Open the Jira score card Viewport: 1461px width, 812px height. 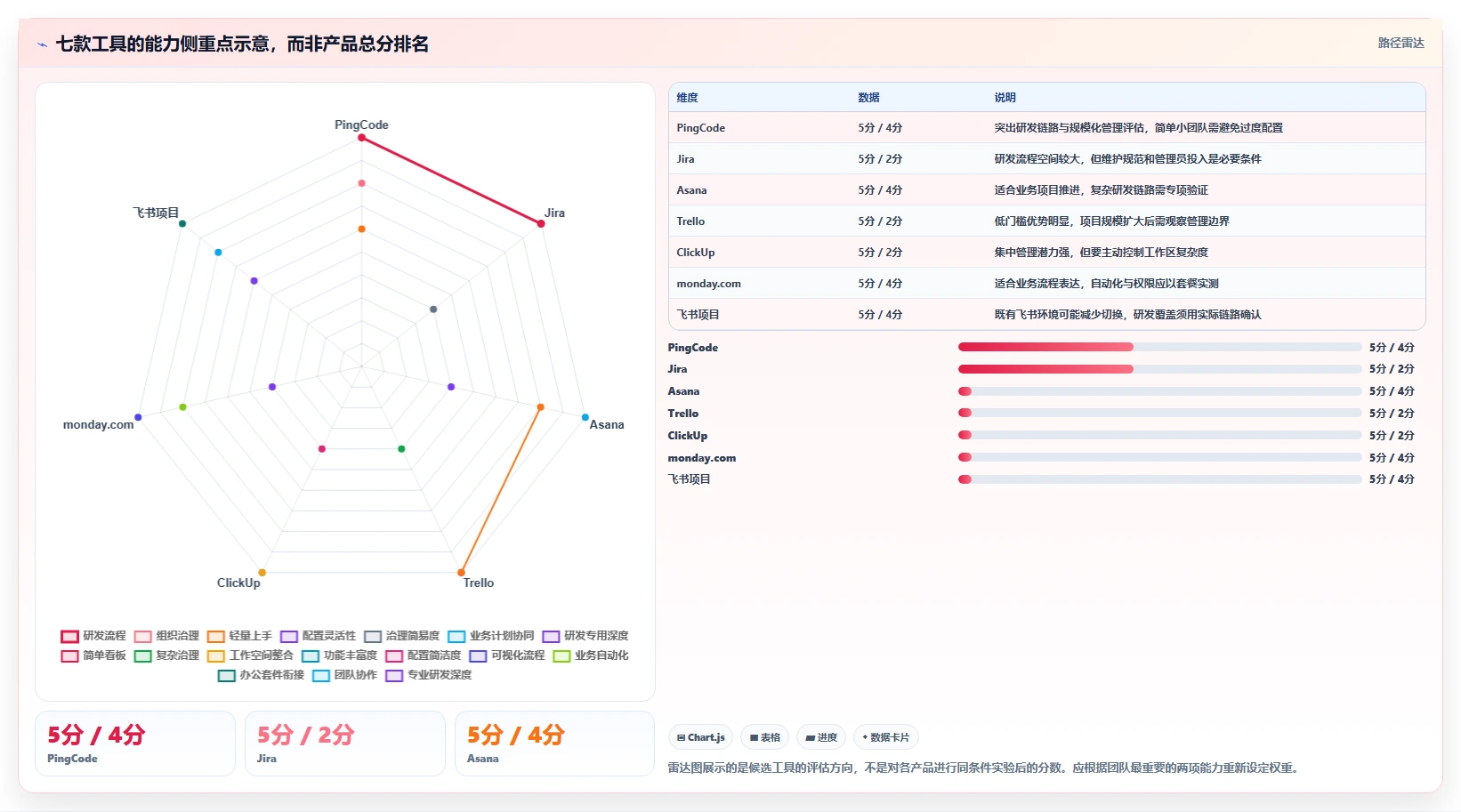pos(345,744)
